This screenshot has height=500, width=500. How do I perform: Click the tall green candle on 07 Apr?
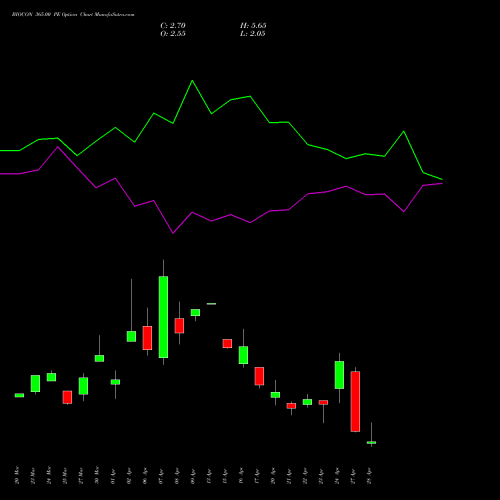163,317
